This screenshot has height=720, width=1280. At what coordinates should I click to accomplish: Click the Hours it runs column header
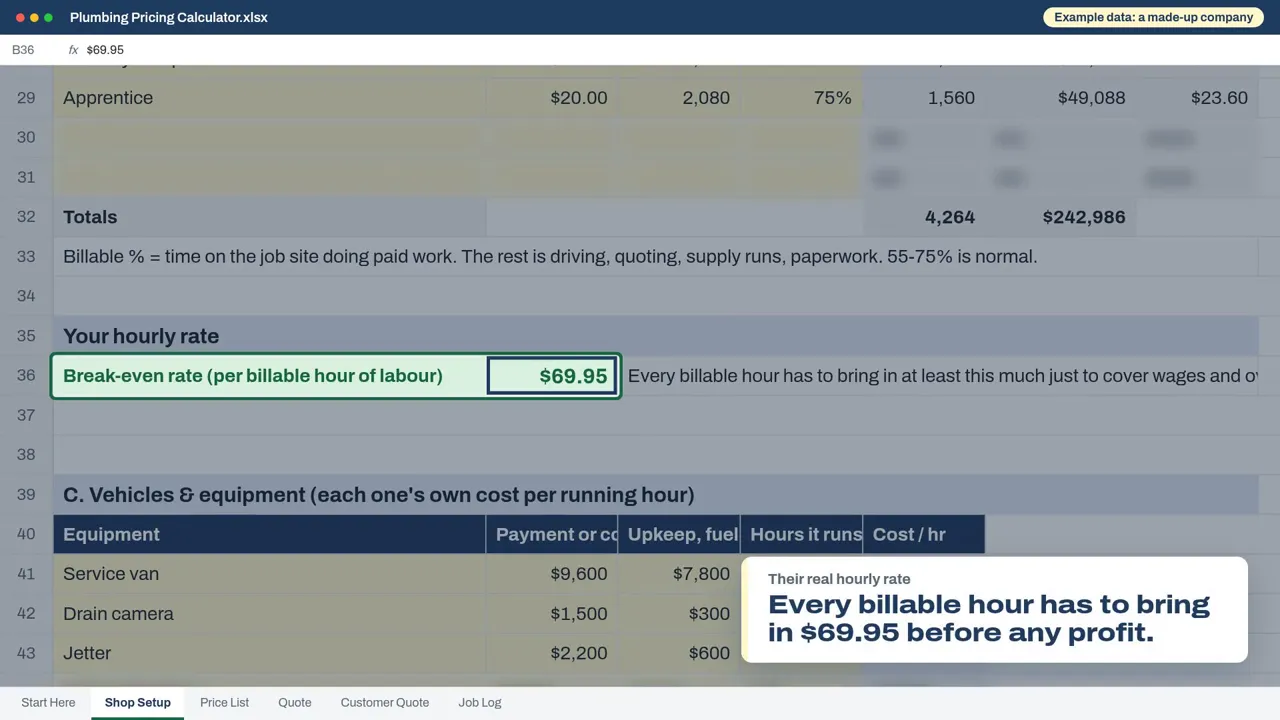pos(801,534)
